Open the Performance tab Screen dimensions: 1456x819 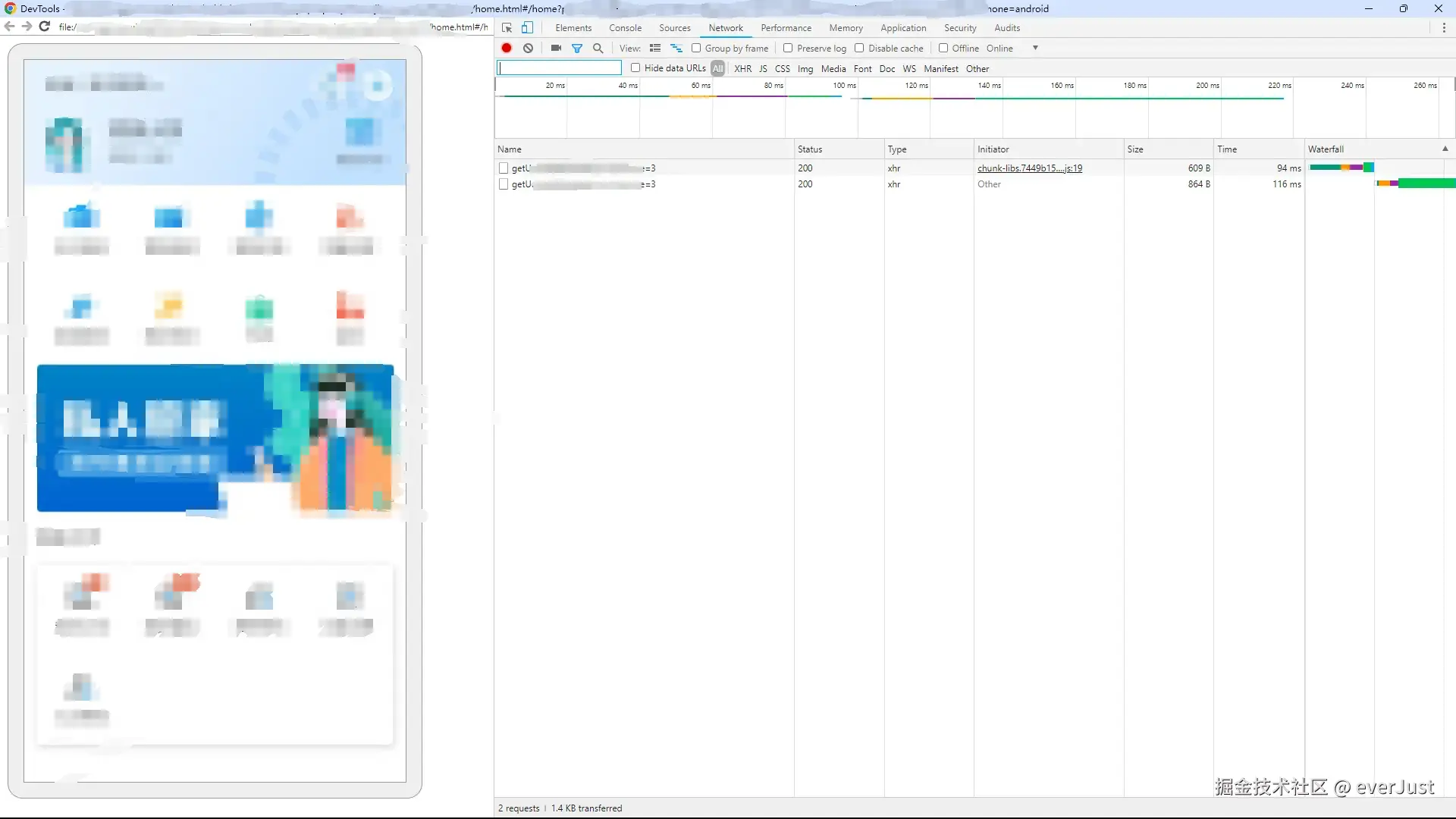(786, 28)
